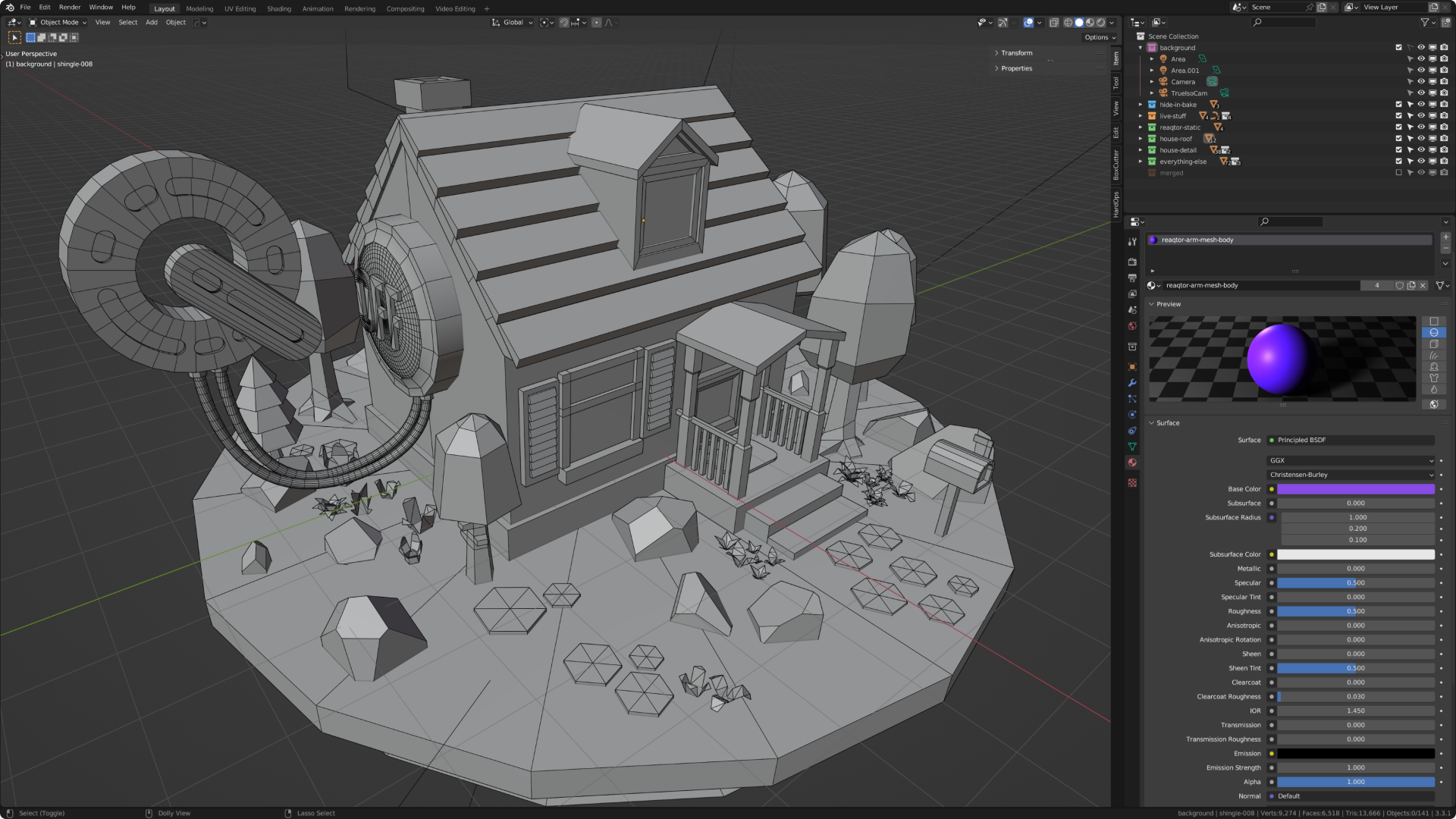This screenshot has height=819, width=1456.
Task: Open the Shading workspace tab
Action: coord(278,8)
